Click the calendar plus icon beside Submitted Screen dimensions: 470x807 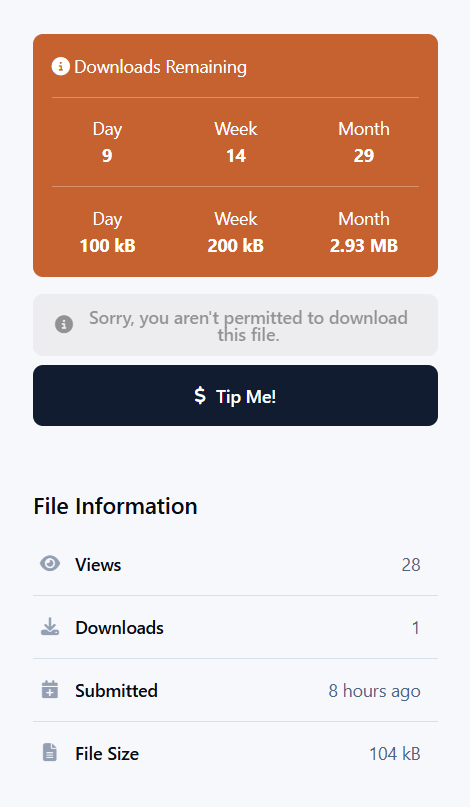50,690
